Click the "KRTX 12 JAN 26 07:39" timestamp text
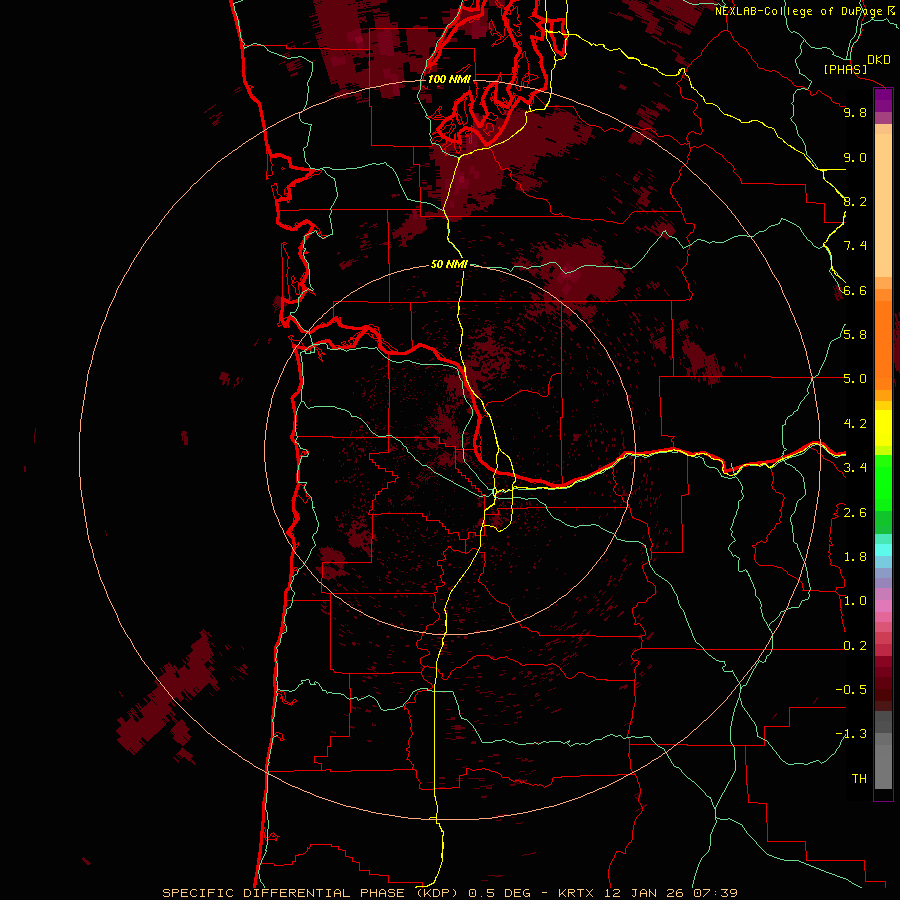The width and height of the screenshot is (900, 900). click(647, 893)
